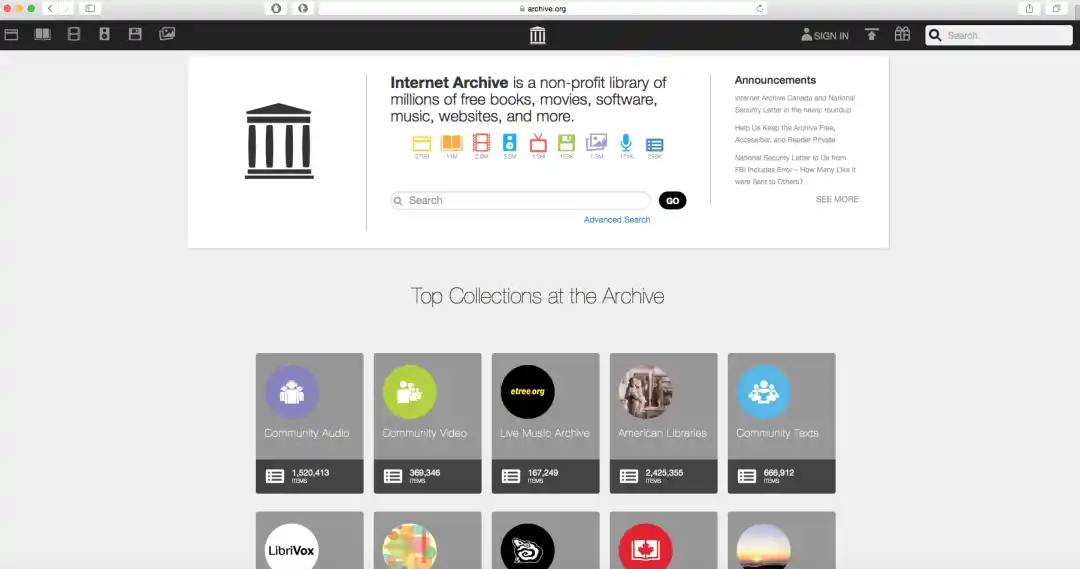Screen dimensions: 1080x569
Task: Open the Software floppy icon in nav bar
Action: pyautogui.click(x=135, y=34)
